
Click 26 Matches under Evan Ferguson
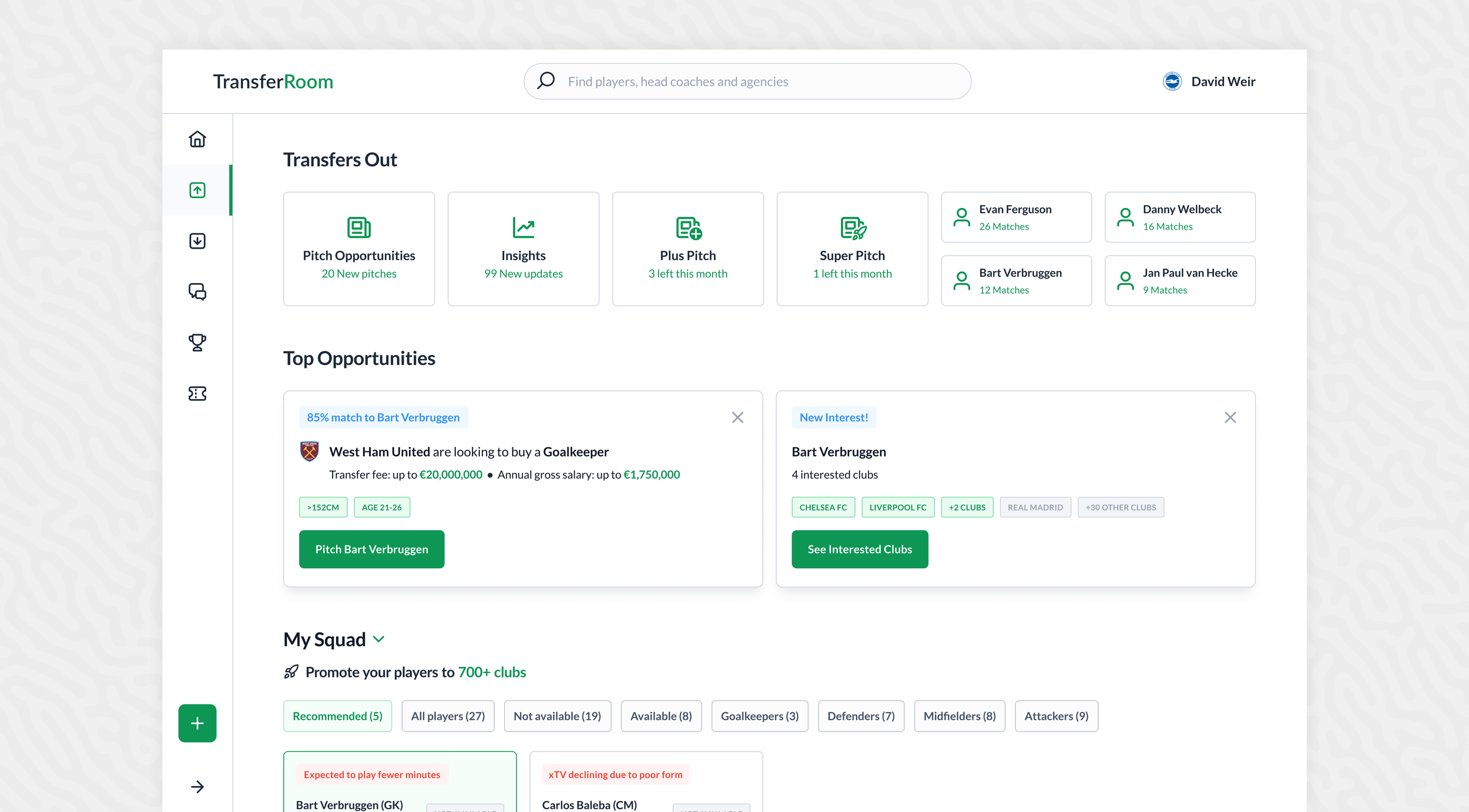[x=1004, y=226]
